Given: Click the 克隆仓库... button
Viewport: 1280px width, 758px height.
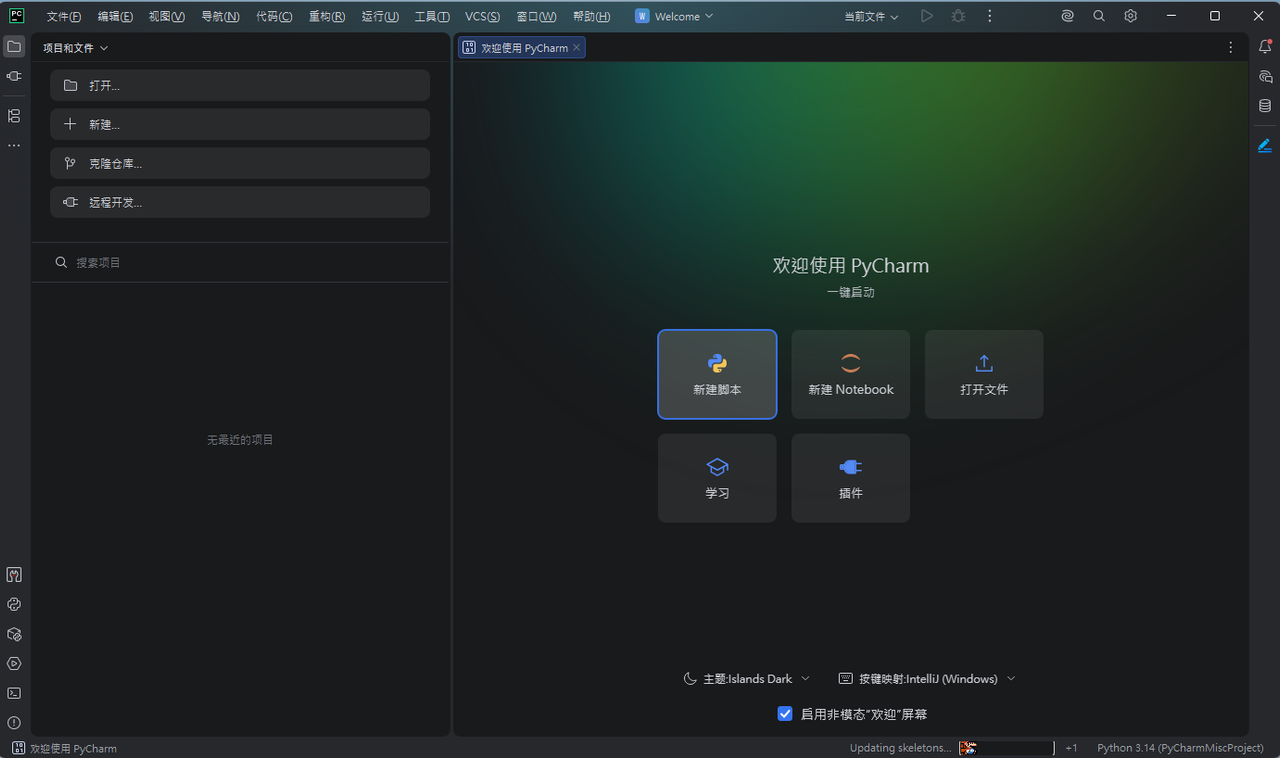Looking at the screenshot, I should [240, 163].
